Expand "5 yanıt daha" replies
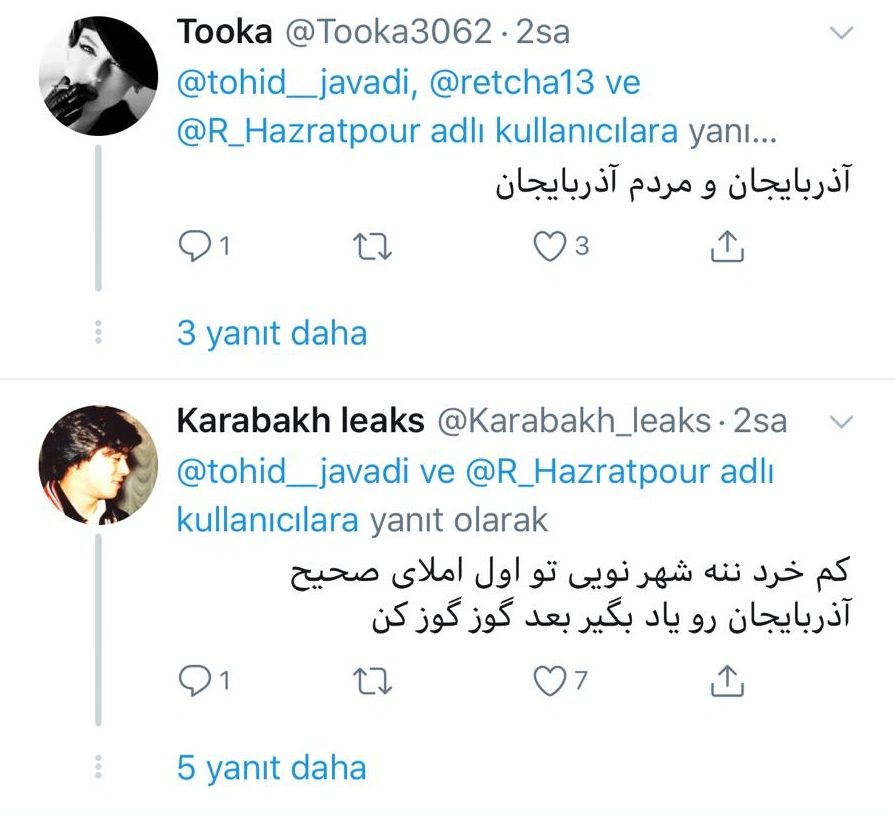 [x=272, y=768]
